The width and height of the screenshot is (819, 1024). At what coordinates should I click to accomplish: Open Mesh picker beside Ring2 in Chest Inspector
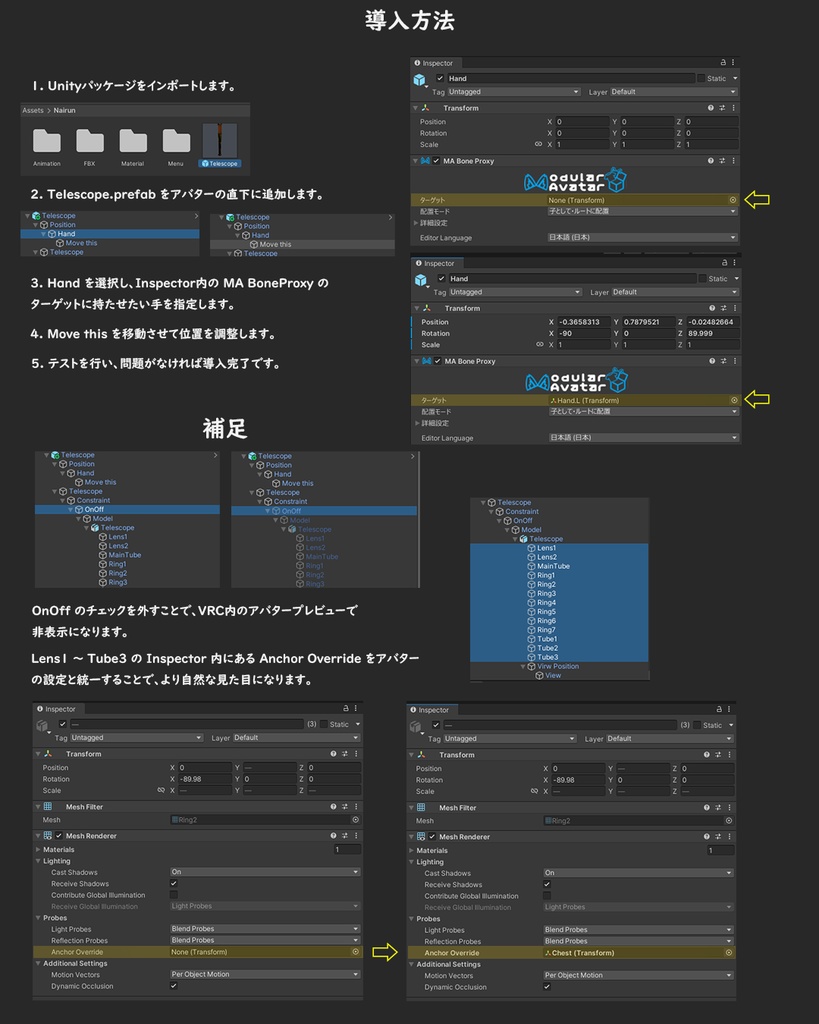728,821
